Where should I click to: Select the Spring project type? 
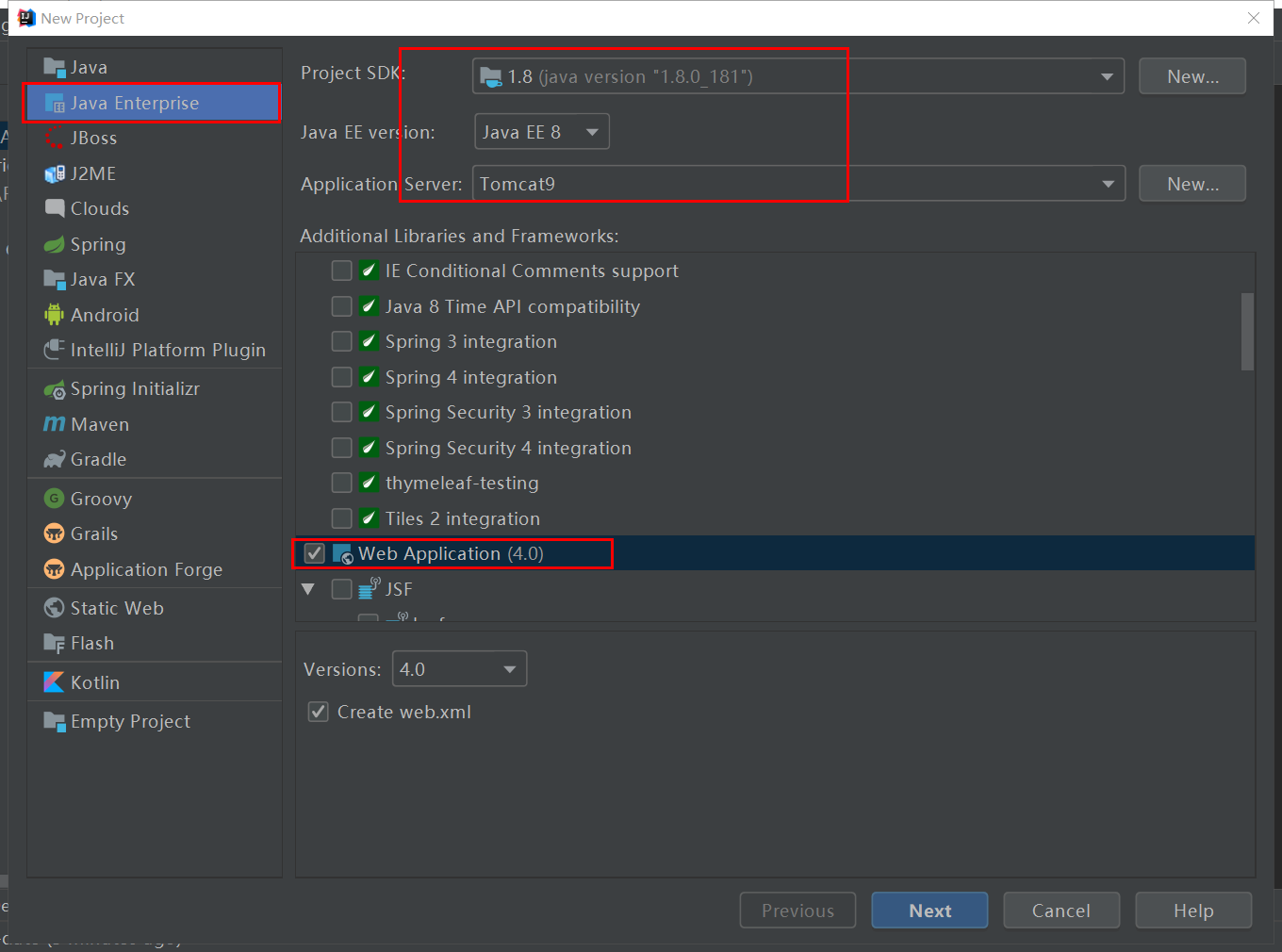[x=155, y=244]
